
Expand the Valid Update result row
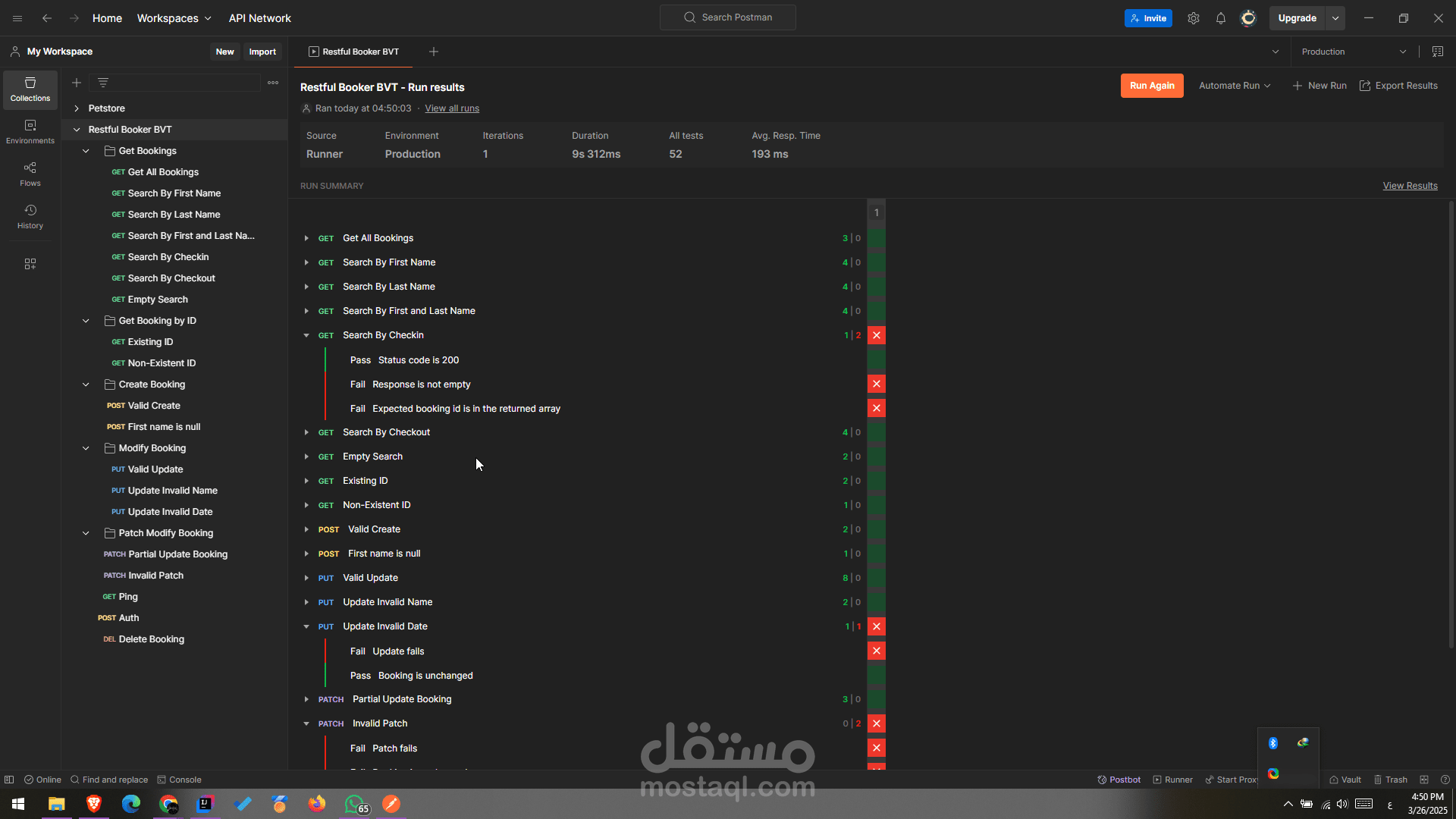pos(306,578)
